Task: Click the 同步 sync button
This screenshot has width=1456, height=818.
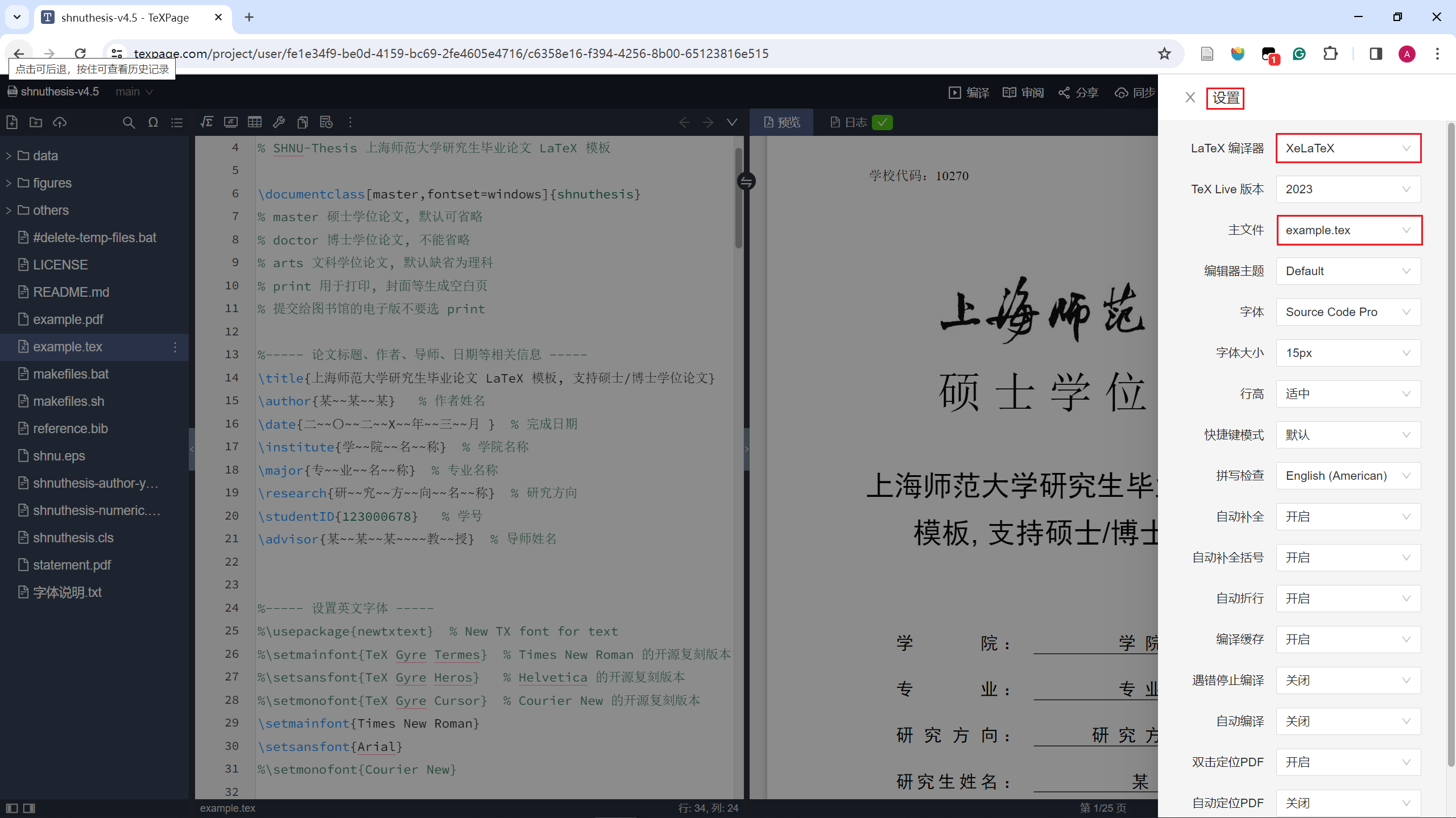Action: [x=1135, y=93]
